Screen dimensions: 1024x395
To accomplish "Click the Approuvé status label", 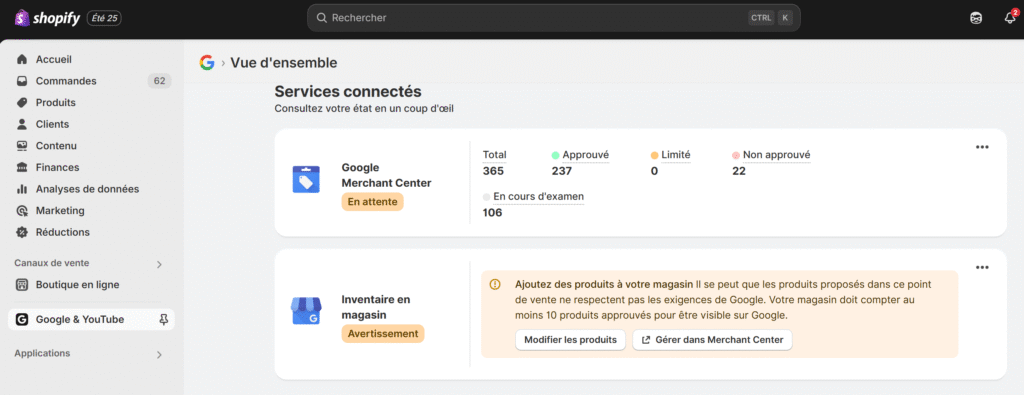I will point(585,155).
